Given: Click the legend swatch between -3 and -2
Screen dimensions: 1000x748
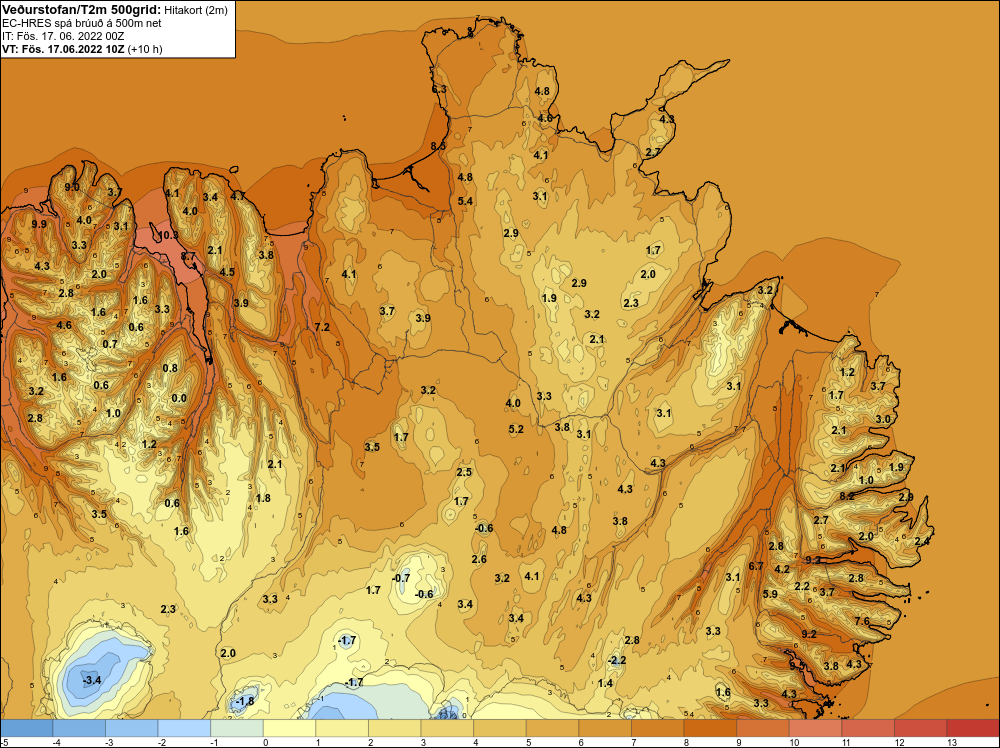Looking at the screenshot, I should [131, 728].
